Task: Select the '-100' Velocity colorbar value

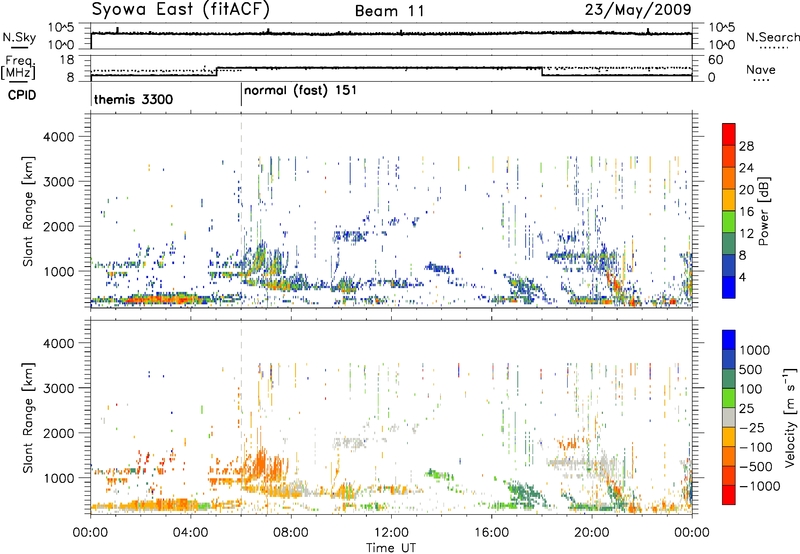Action: [756, 447]
